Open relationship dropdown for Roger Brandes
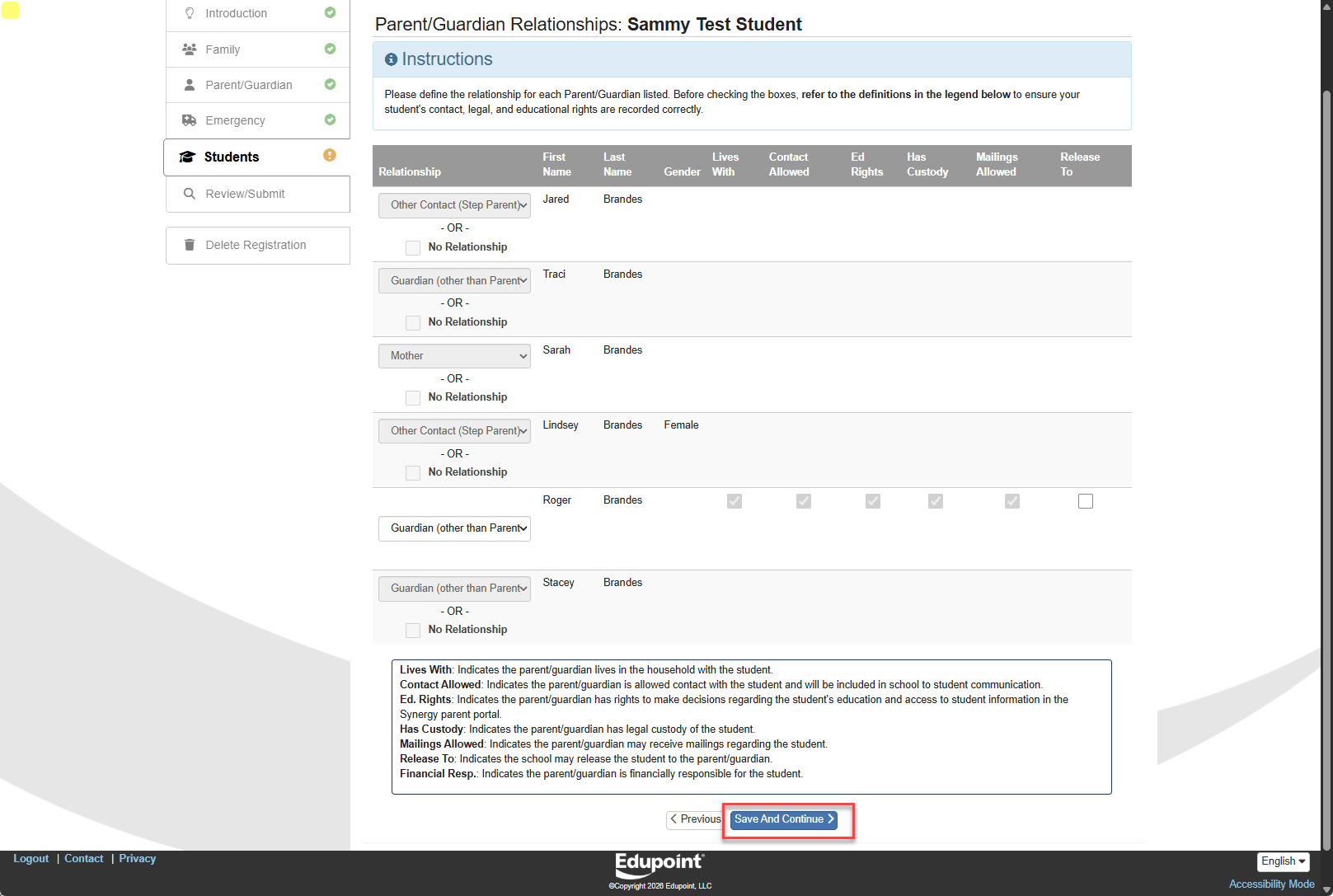The width and height of the screenshot is (1333, 896). [x=454, y=528]
